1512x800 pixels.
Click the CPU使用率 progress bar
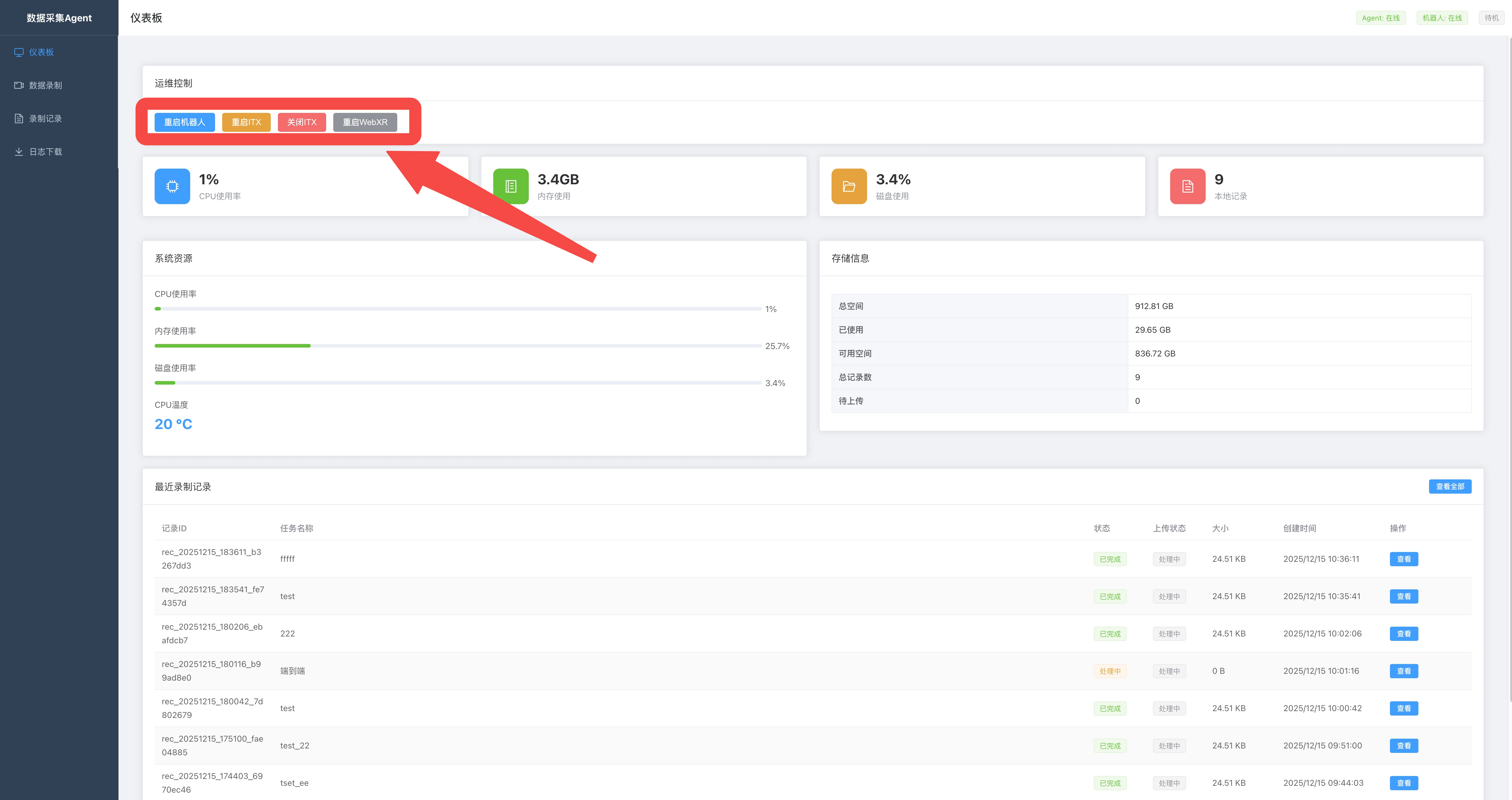point(458,309)
